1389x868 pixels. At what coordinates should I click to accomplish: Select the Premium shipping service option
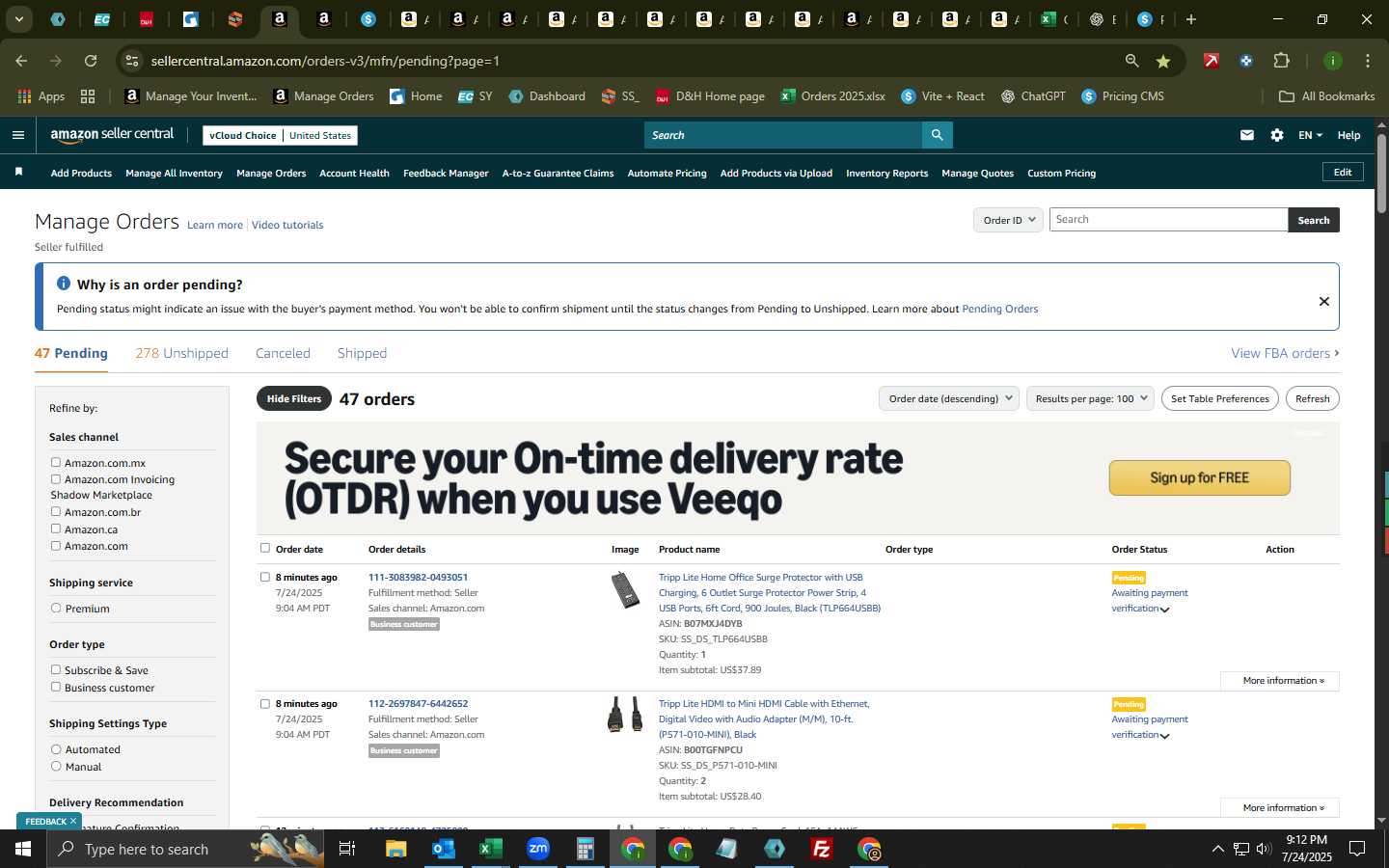[56, 609]
